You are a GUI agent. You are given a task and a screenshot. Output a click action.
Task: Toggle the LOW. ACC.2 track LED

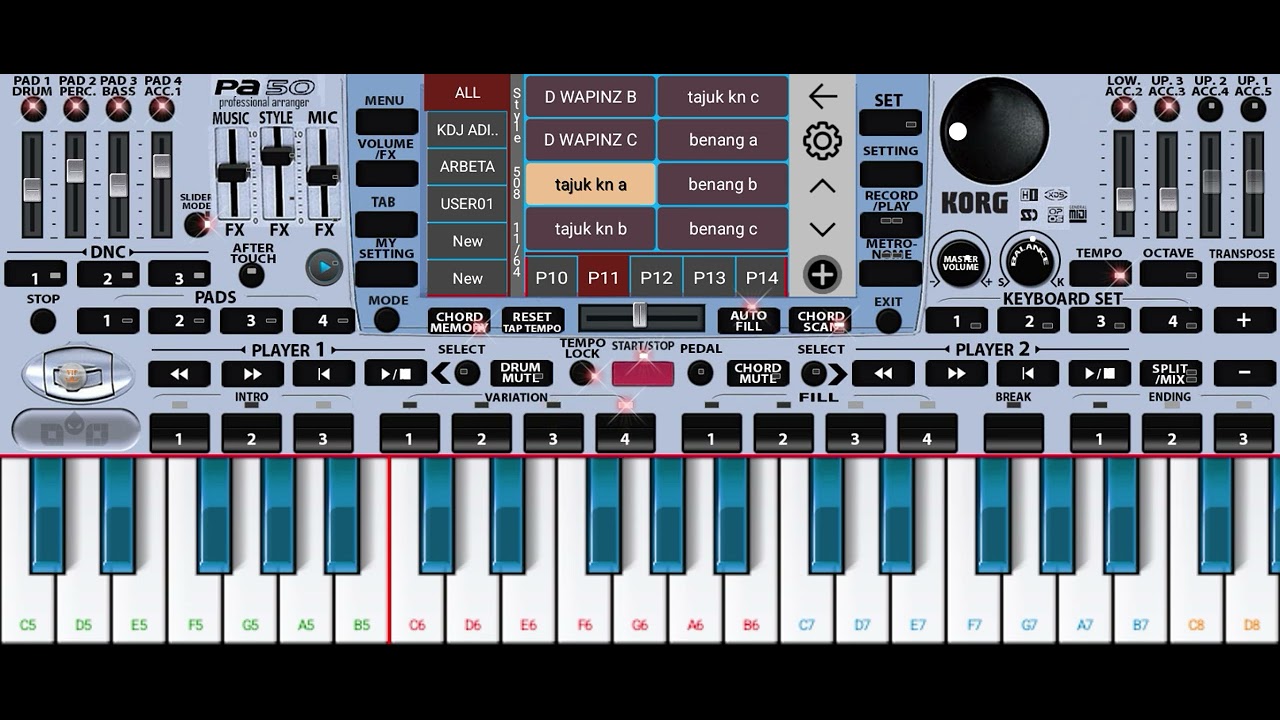click(x=1124, y=110)
